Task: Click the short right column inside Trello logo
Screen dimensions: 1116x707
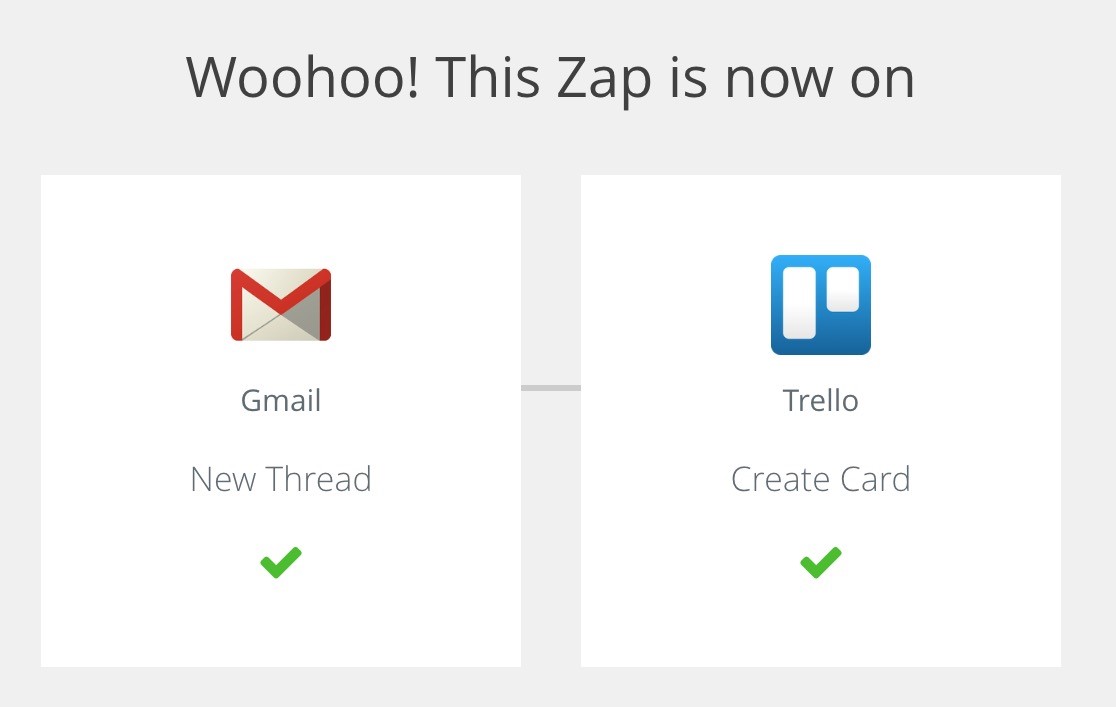Action: (843, 289)
